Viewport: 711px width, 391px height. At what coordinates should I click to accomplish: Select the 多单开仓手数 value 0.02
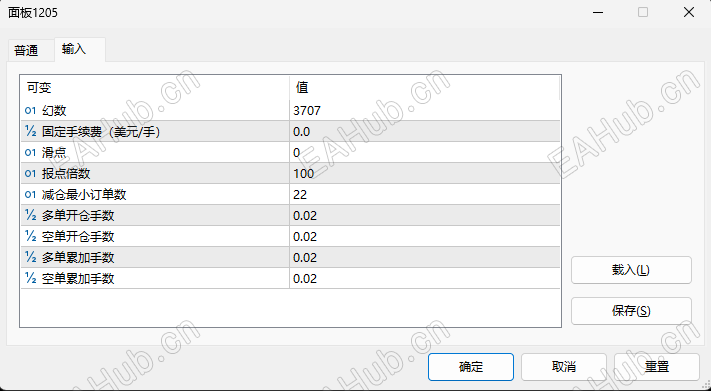click(305, 215)
